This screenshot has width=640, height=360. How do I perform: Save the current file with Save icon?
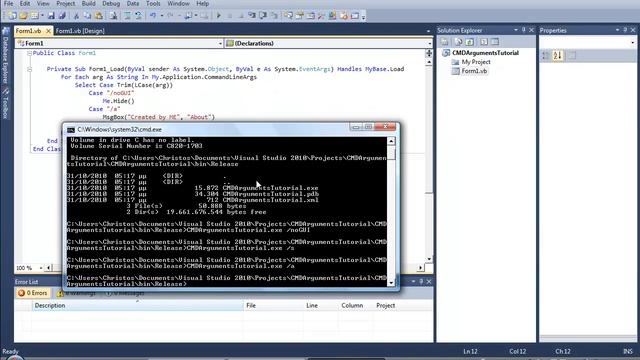click(51, 16)
